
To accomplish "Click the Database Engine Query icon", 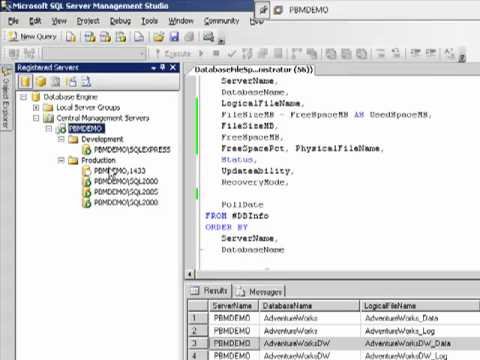I will [70, 37].
